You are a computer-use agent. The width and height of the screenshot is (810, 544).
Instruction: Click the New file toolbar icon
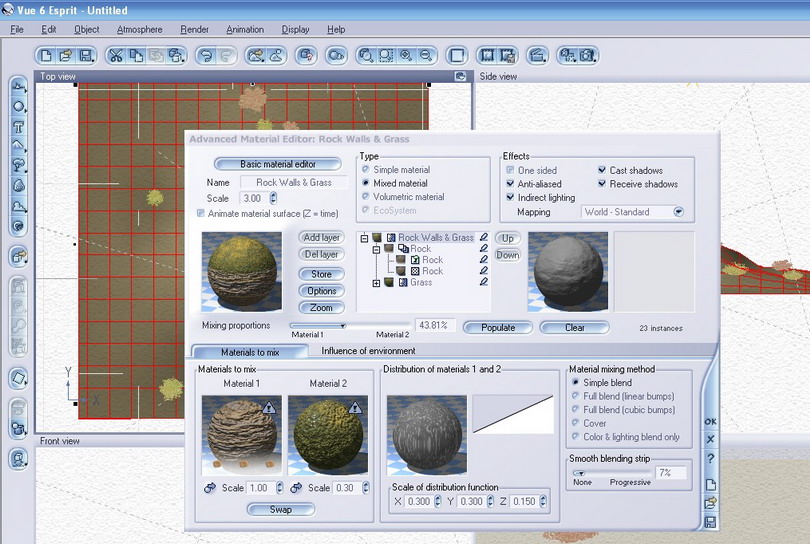[46, 55]
